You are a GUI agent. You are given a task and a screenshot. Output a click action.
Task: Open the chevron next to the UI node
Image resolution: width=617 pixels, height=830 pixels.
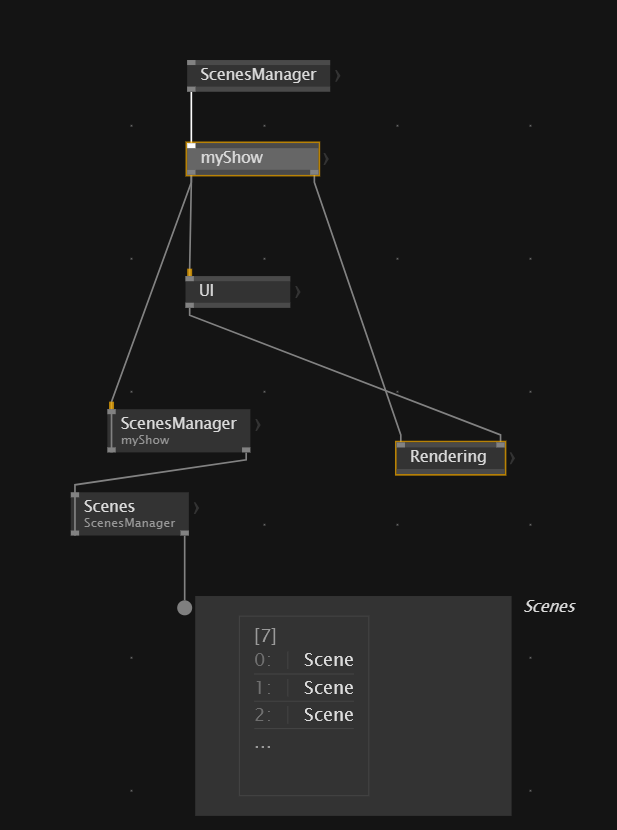pyautogui.click(x=297, y=292)
